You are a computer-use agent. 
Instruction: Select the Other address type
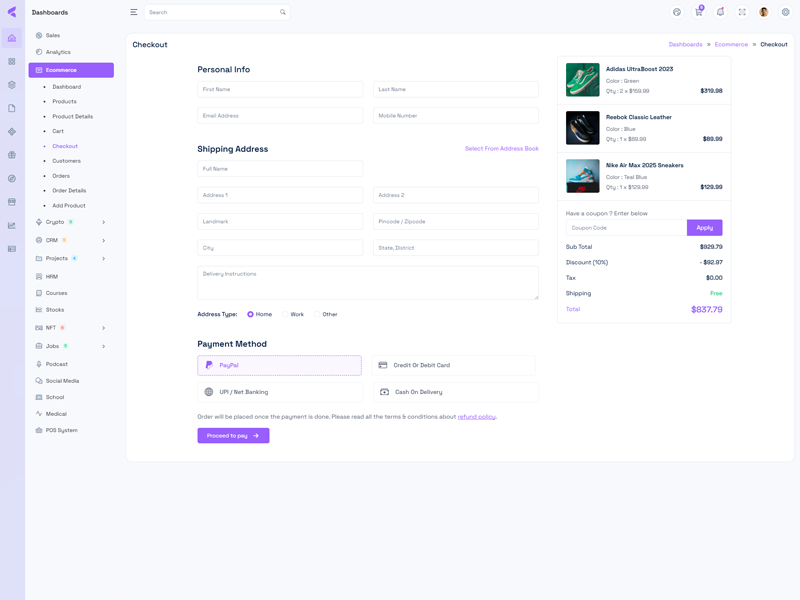tap(317, 314)
